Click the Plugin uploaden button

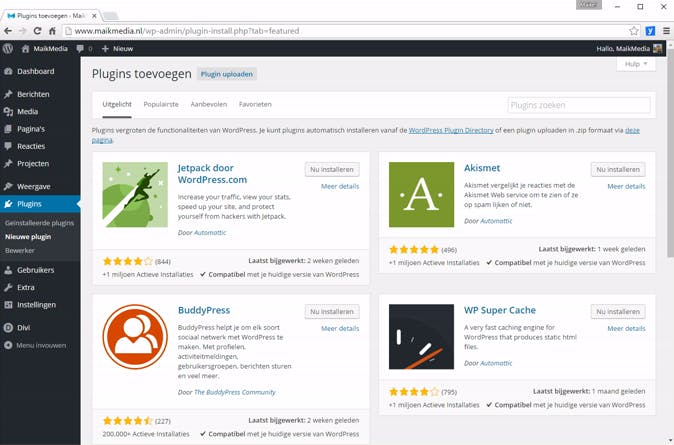227,74
